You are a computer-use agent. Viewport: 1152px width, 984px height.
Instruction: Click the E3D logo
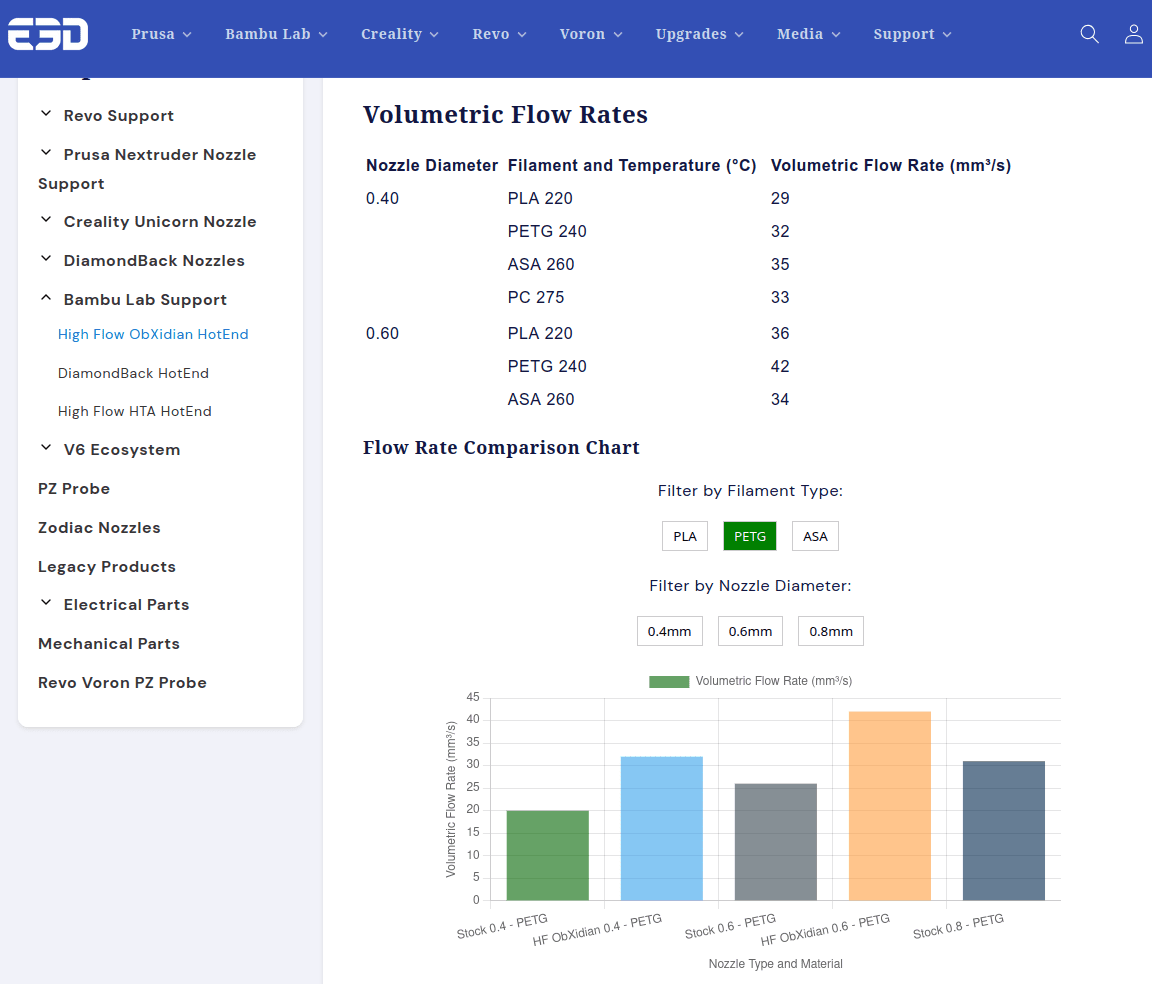48,34
